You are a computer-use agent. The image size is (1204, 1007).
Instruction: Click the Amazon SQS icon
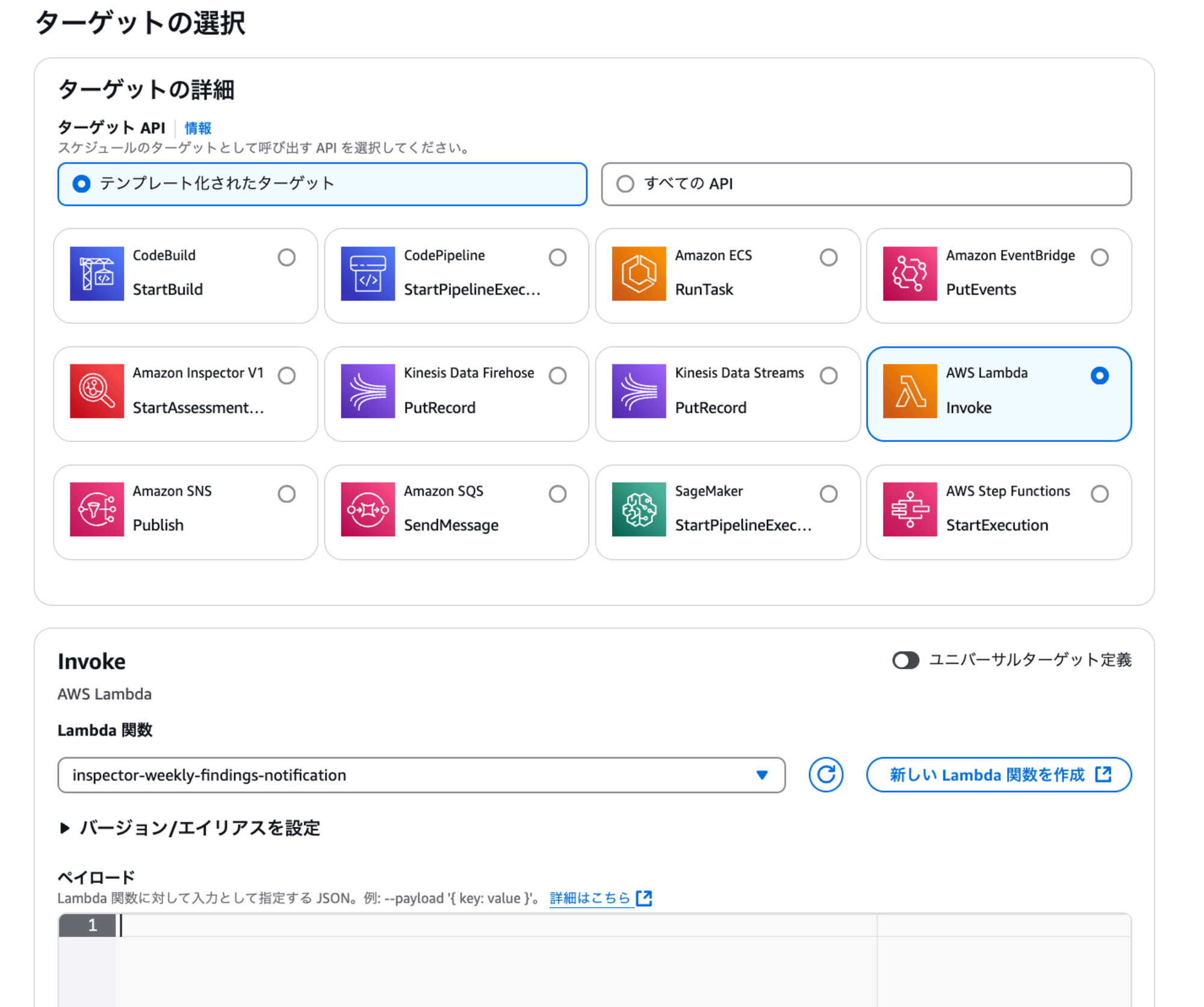click(368, 509)
